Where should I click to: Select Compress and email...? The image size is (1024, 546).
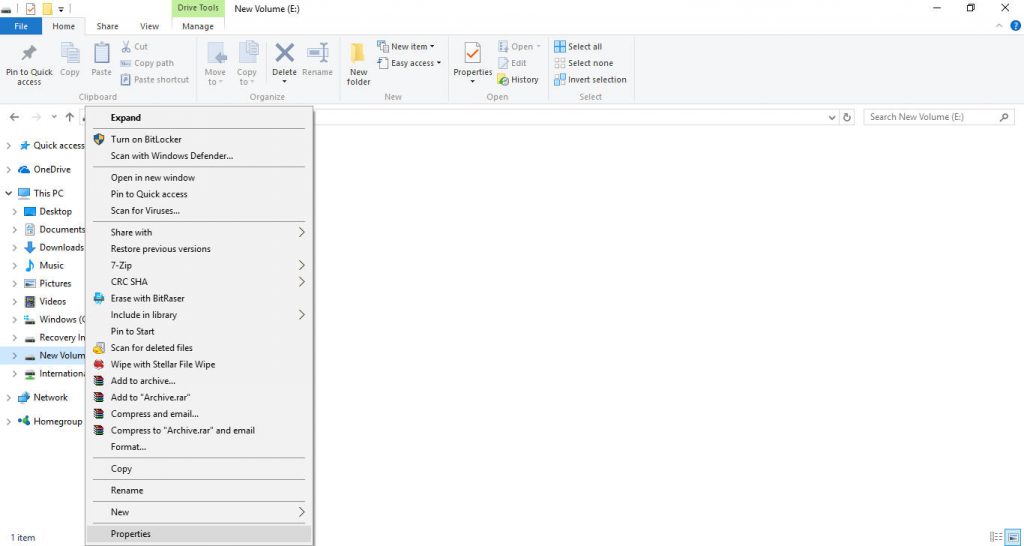pyautogui.click(x=199, y=414)
